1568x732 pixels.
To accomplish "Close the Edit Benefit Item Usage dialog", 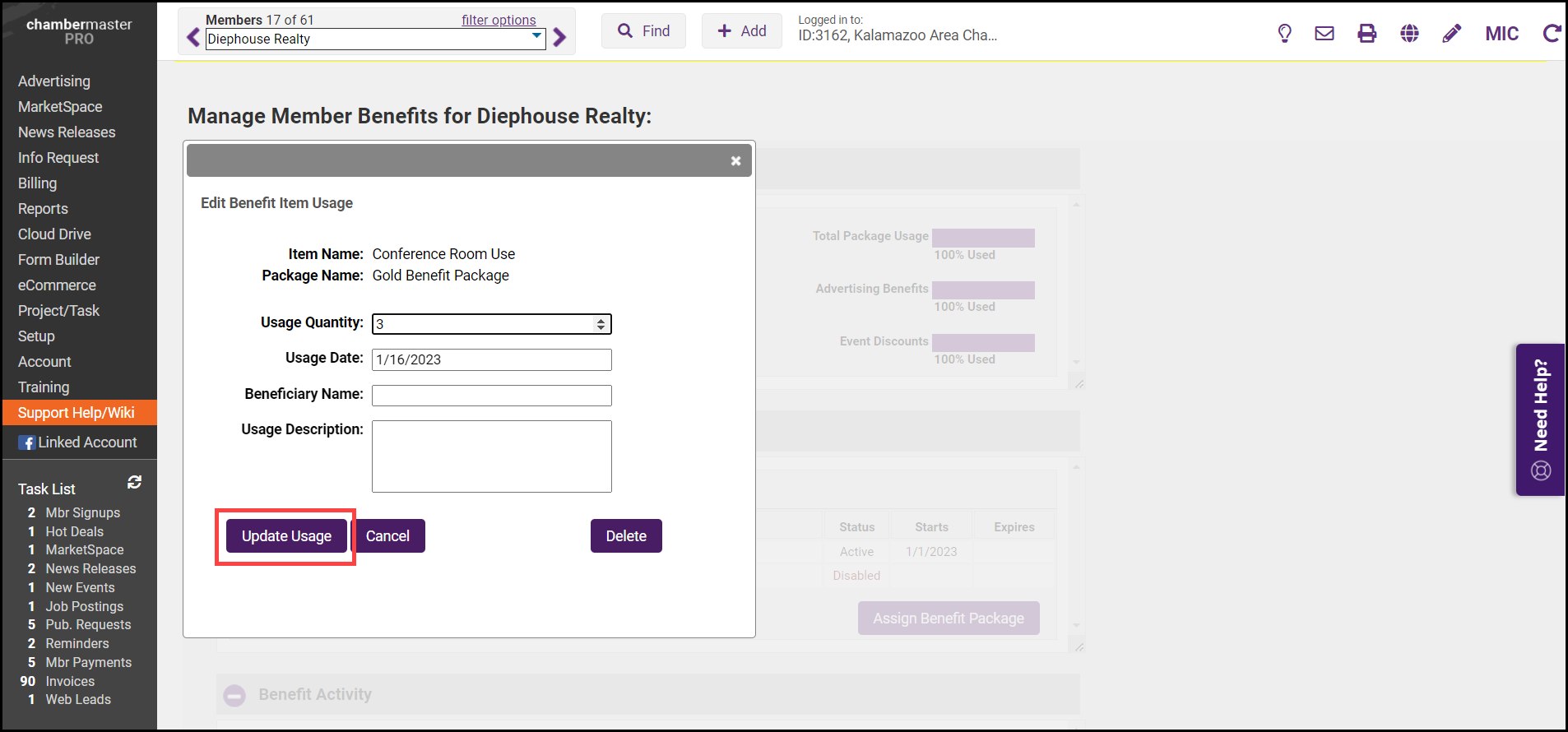I will click(x=735, y=161).
